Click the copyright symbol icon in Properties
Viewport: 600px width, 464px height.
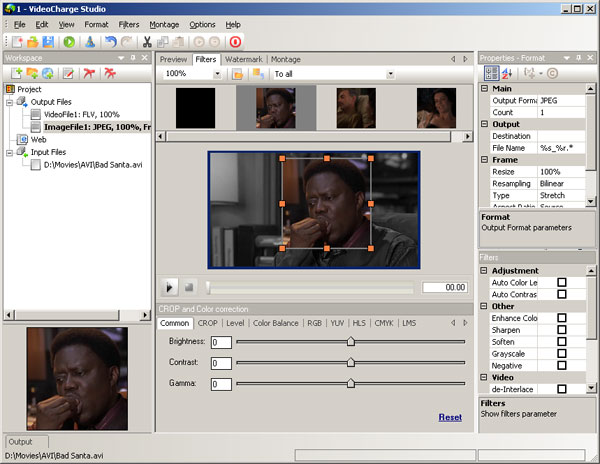(552, 73)
